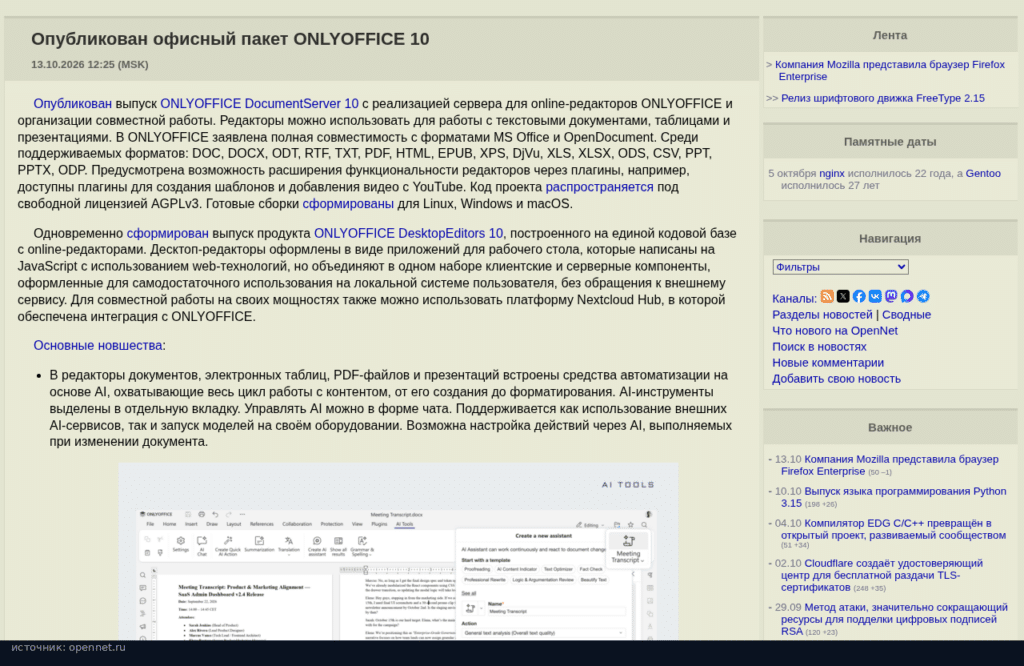This screenshot has height=666, width=1024.
Task: Open Firefox Enterprise news dated 13.10 in Важное
Action: (889, 466)
